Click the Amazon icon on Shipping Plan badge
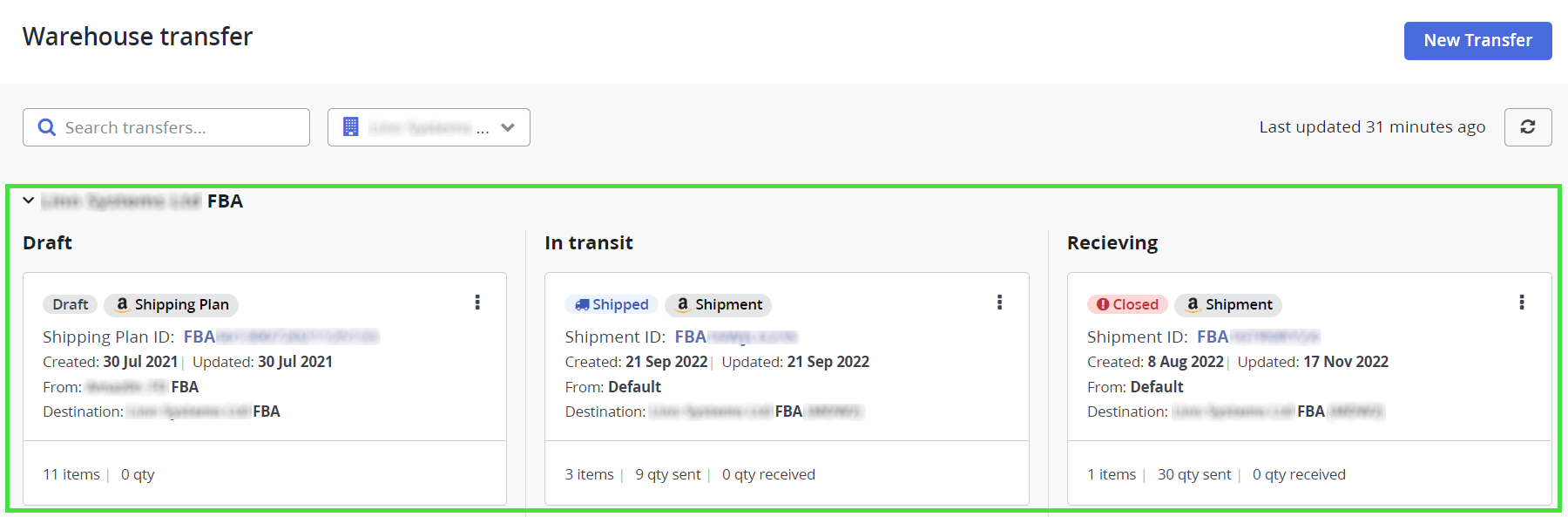 click(122, 304)
